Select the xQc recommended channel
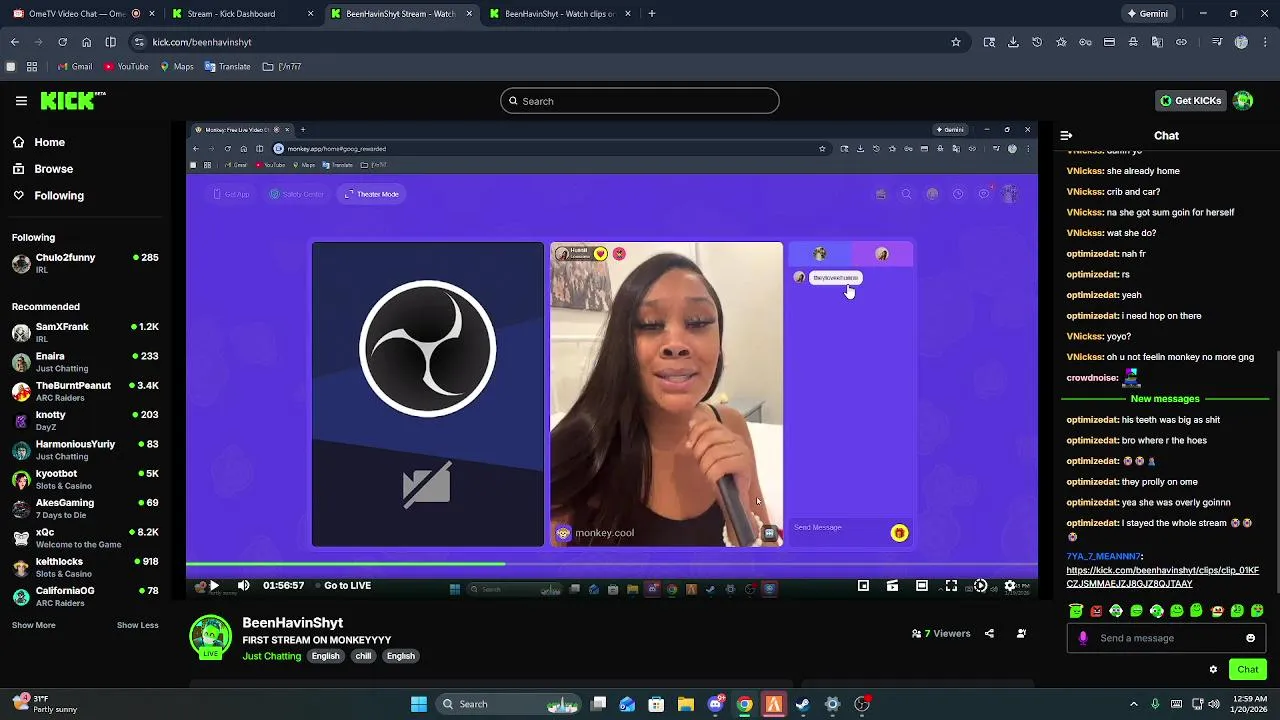 point(86,538)
